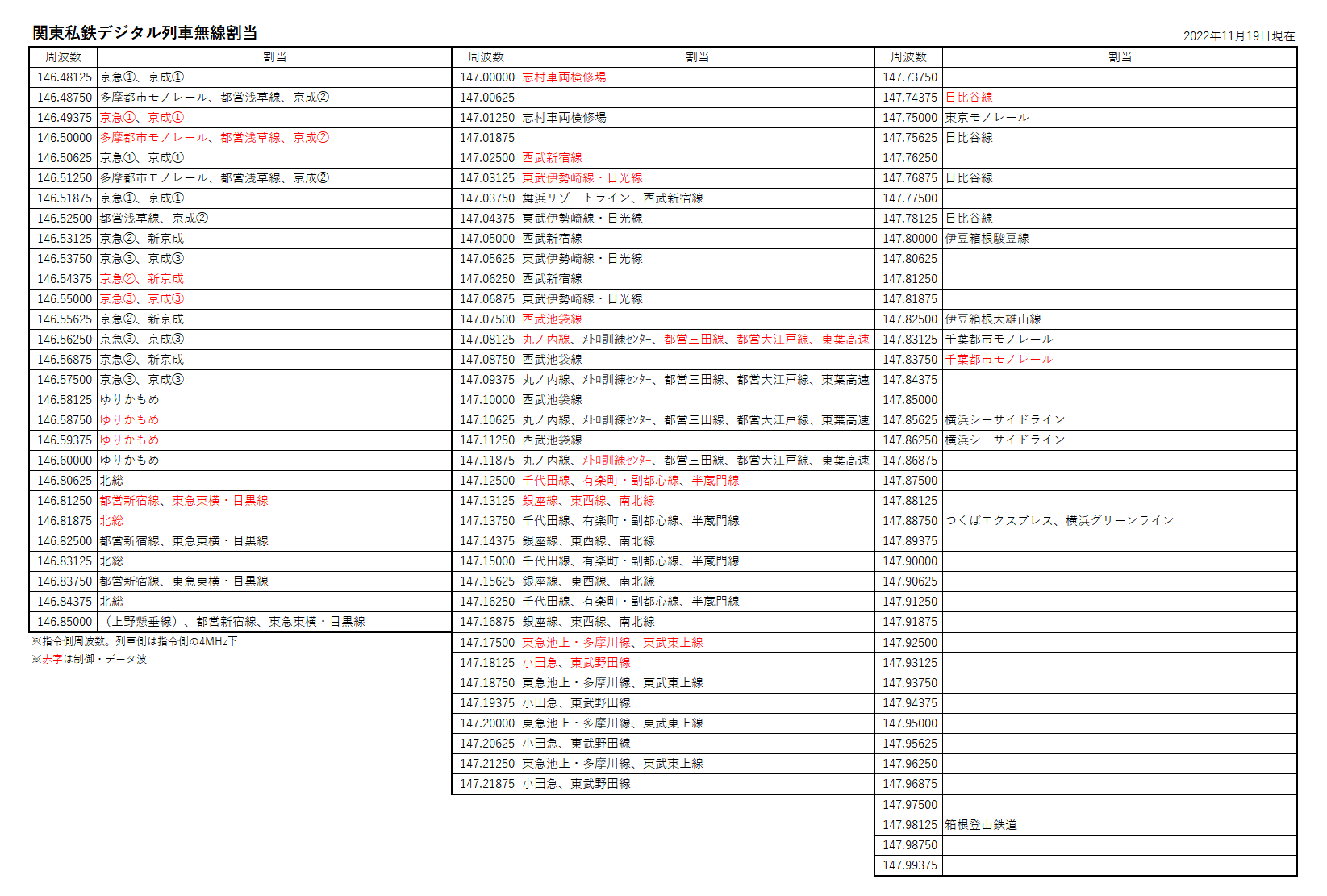This screenshot has width=1327, height=896.
Task: Click the 東京モノレール cell
Action: (1120, 118)
